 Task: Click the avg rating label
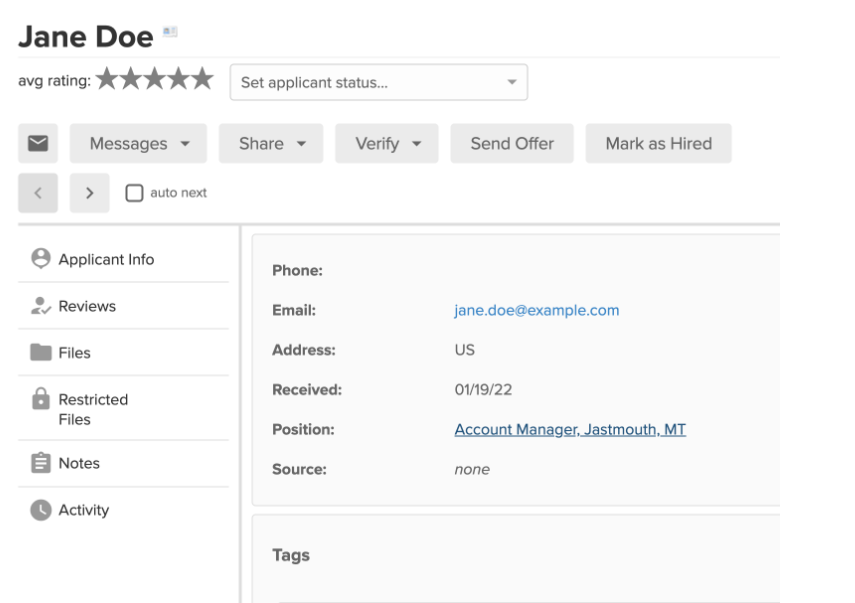coord(55,81)
